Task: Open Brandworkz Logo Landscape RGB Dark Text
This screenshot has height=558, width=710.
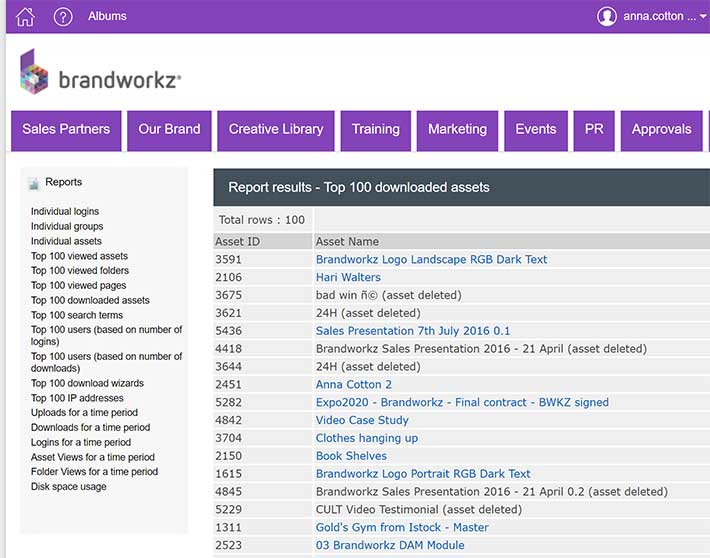Action: (x=432, y=260)
